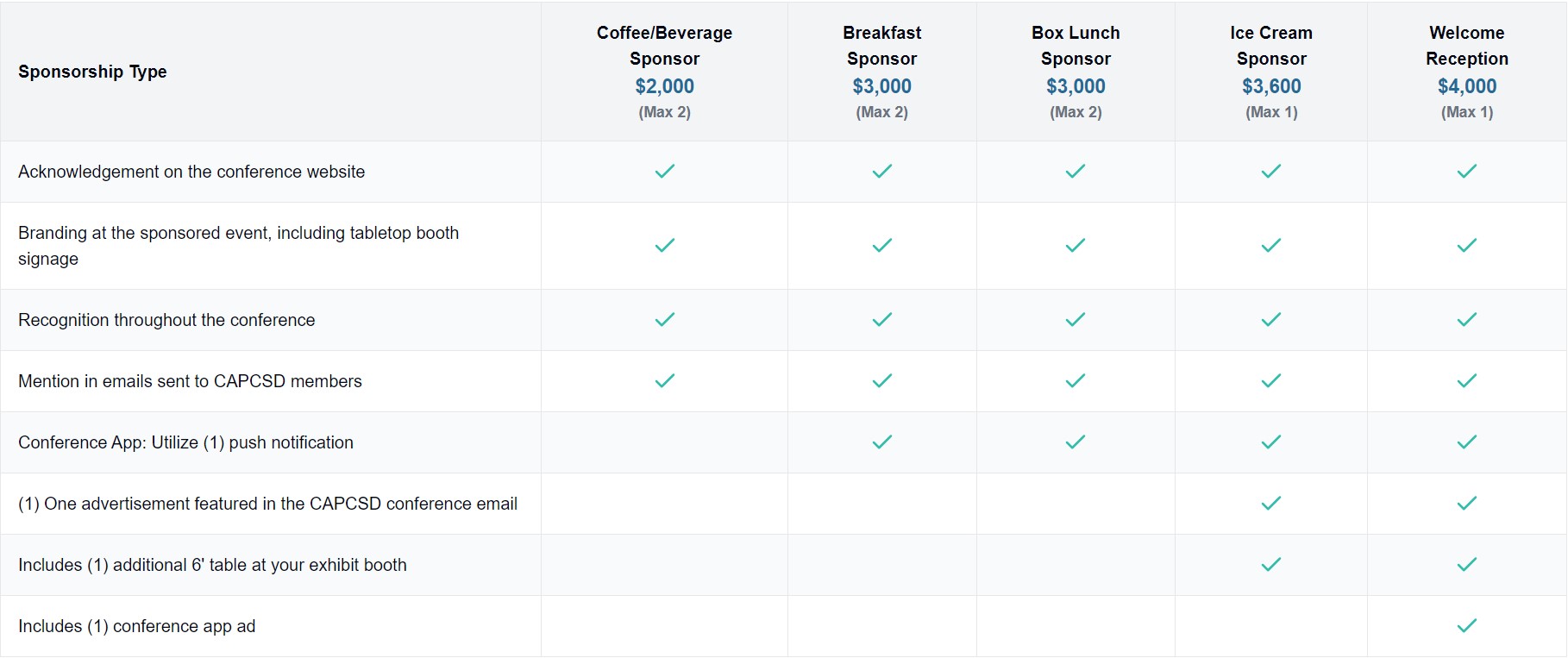Click Box Lunch checkmark for CAPCSD emails mention
Viewport: 1568px width, 658px height.
1076,381
